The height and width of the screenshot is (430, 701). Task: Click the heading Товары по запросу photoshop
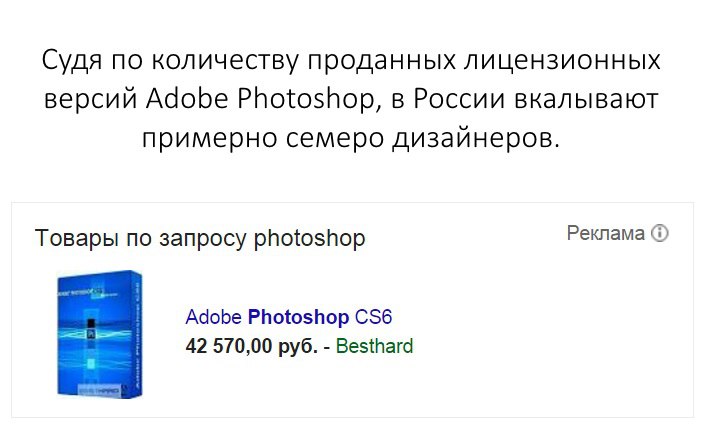coord(200,239)
